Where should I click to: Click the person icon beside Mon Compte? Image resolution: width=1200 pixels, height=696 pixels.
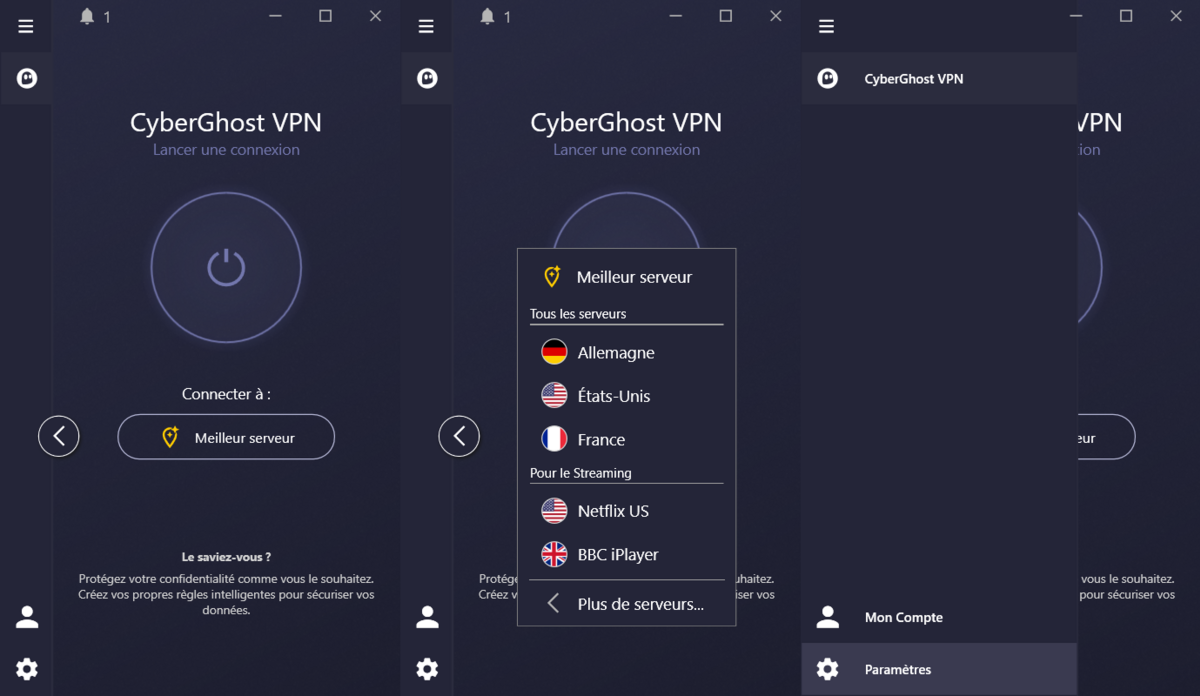(827, 617)
